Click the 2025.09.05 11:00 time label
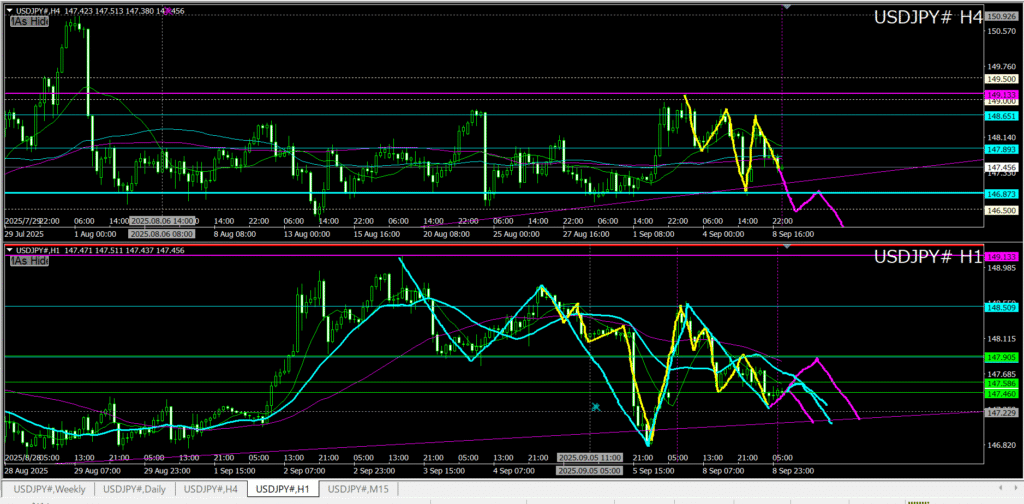Image resolution: width=1024 pixels, height=504 pixels. pyautogui.click(x=589, y=457)
